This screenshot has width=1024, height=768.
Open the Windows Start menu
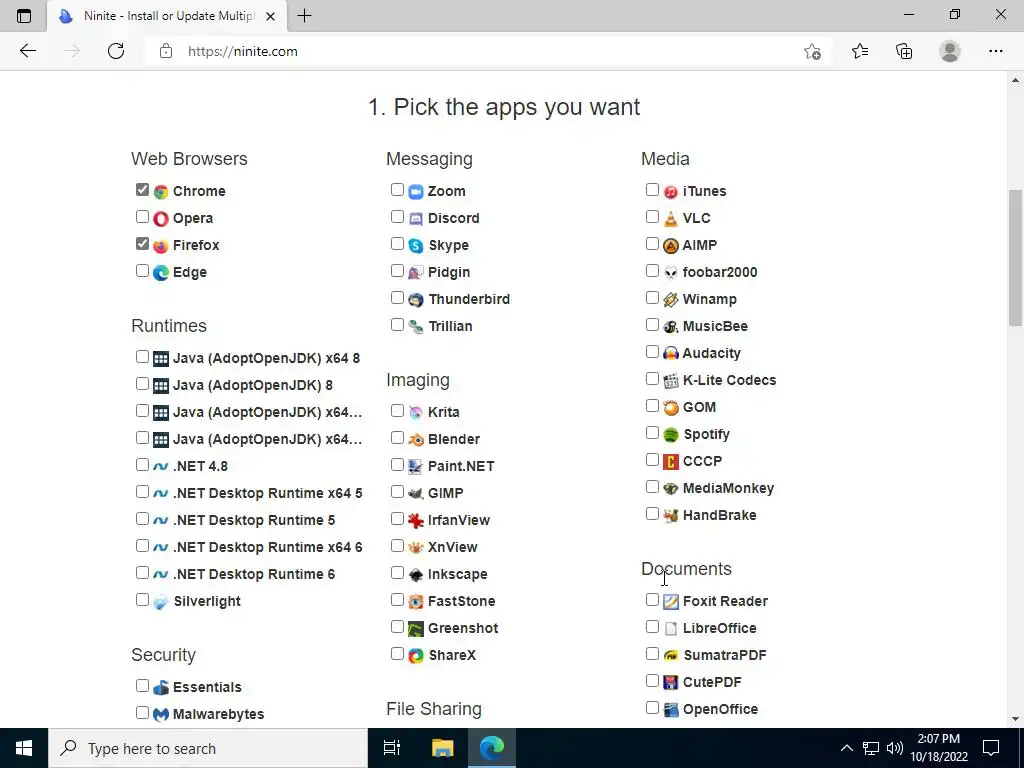tap(24, 748)
